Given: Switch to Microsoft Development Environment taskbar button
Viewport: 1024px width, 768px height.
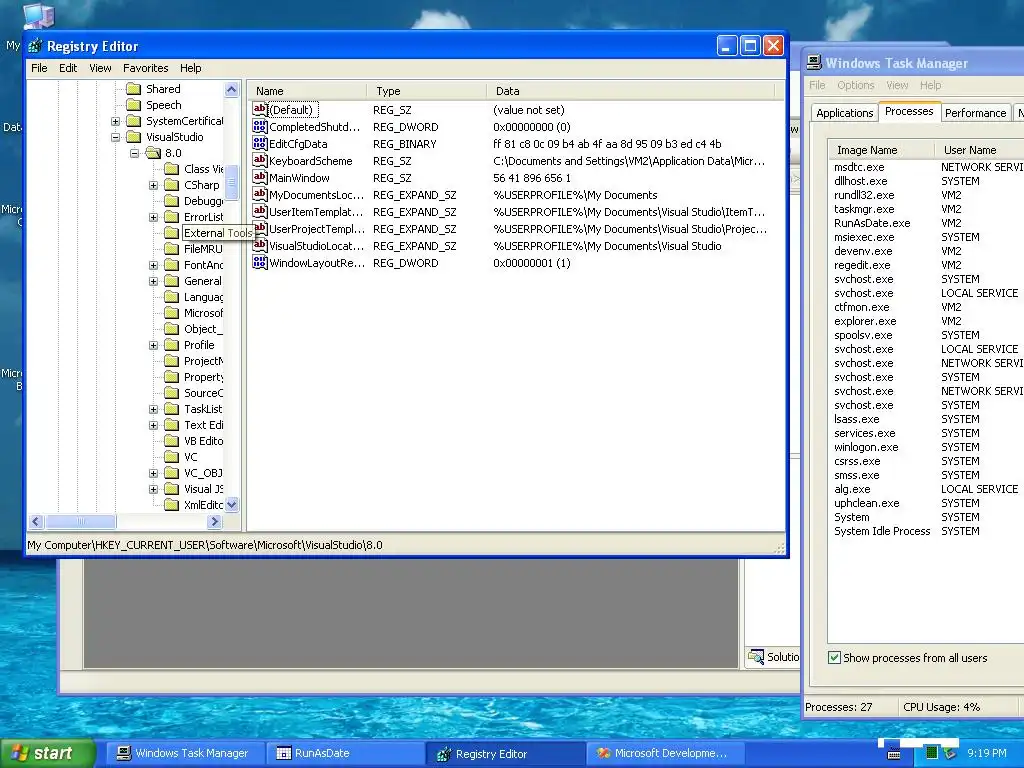Looking at the screenshot, I should coord(664,753).
